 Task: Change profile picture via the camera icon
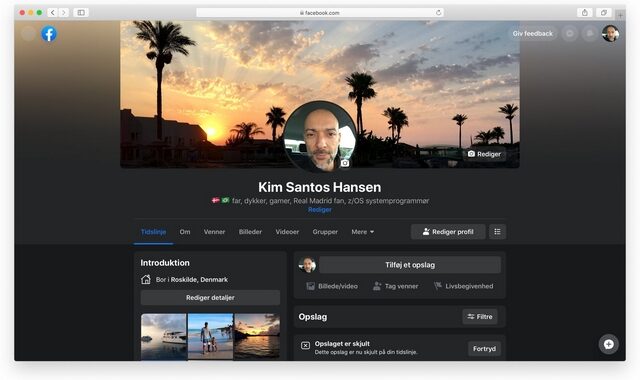click(345, 163)
